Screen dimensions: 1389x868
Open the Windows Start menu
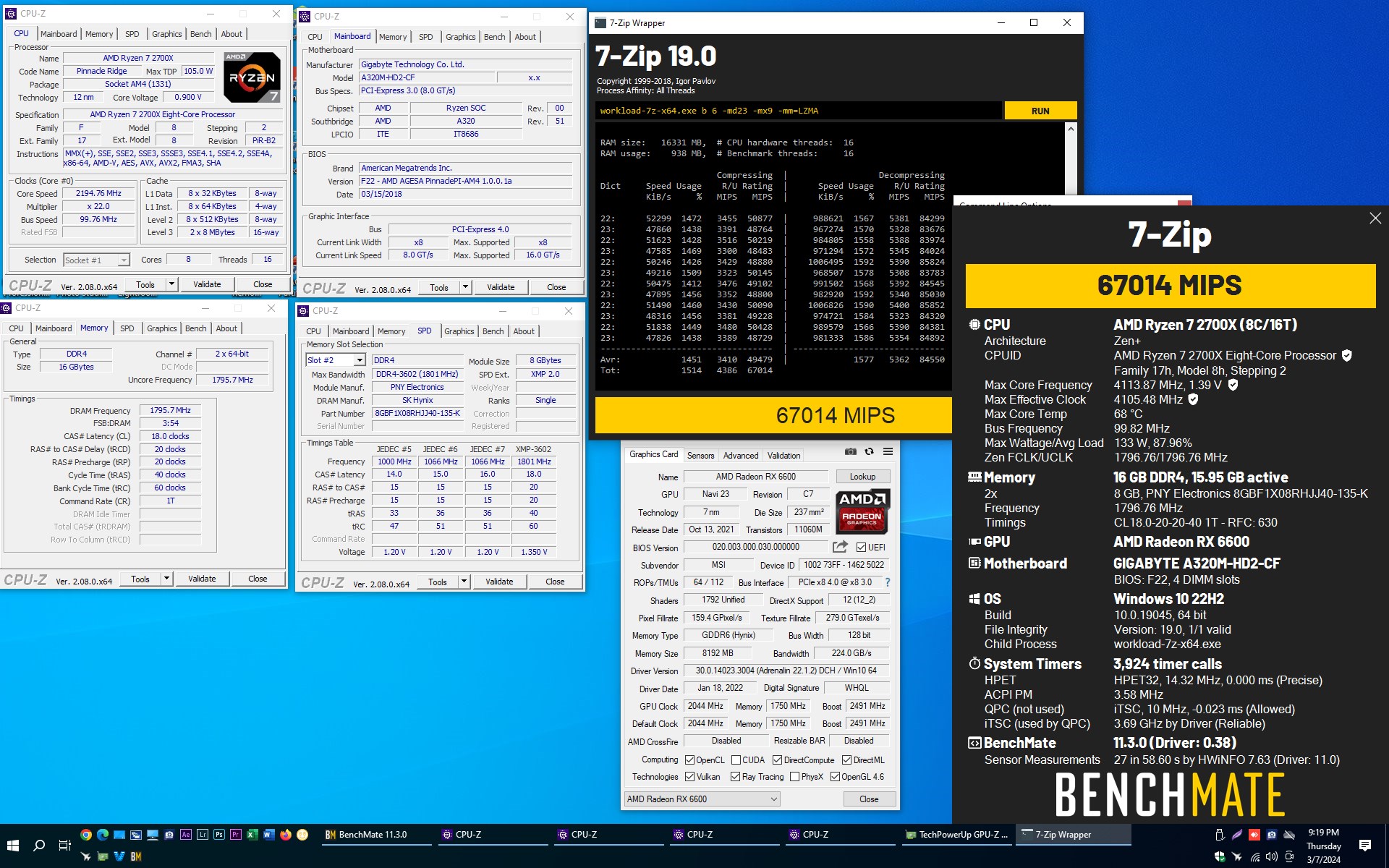tap(12, 845)
